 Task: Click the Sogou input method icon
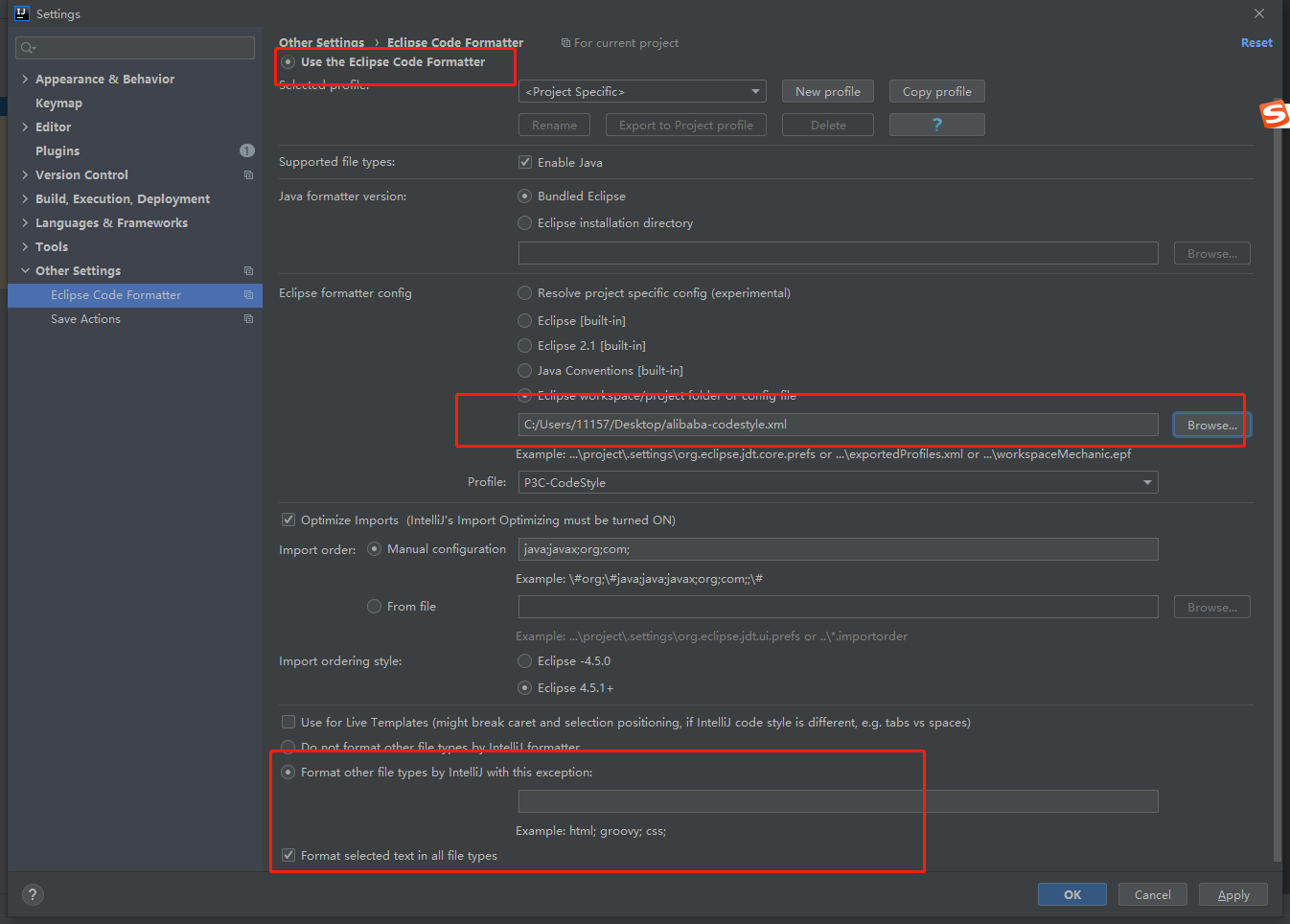click(1275, 114)
